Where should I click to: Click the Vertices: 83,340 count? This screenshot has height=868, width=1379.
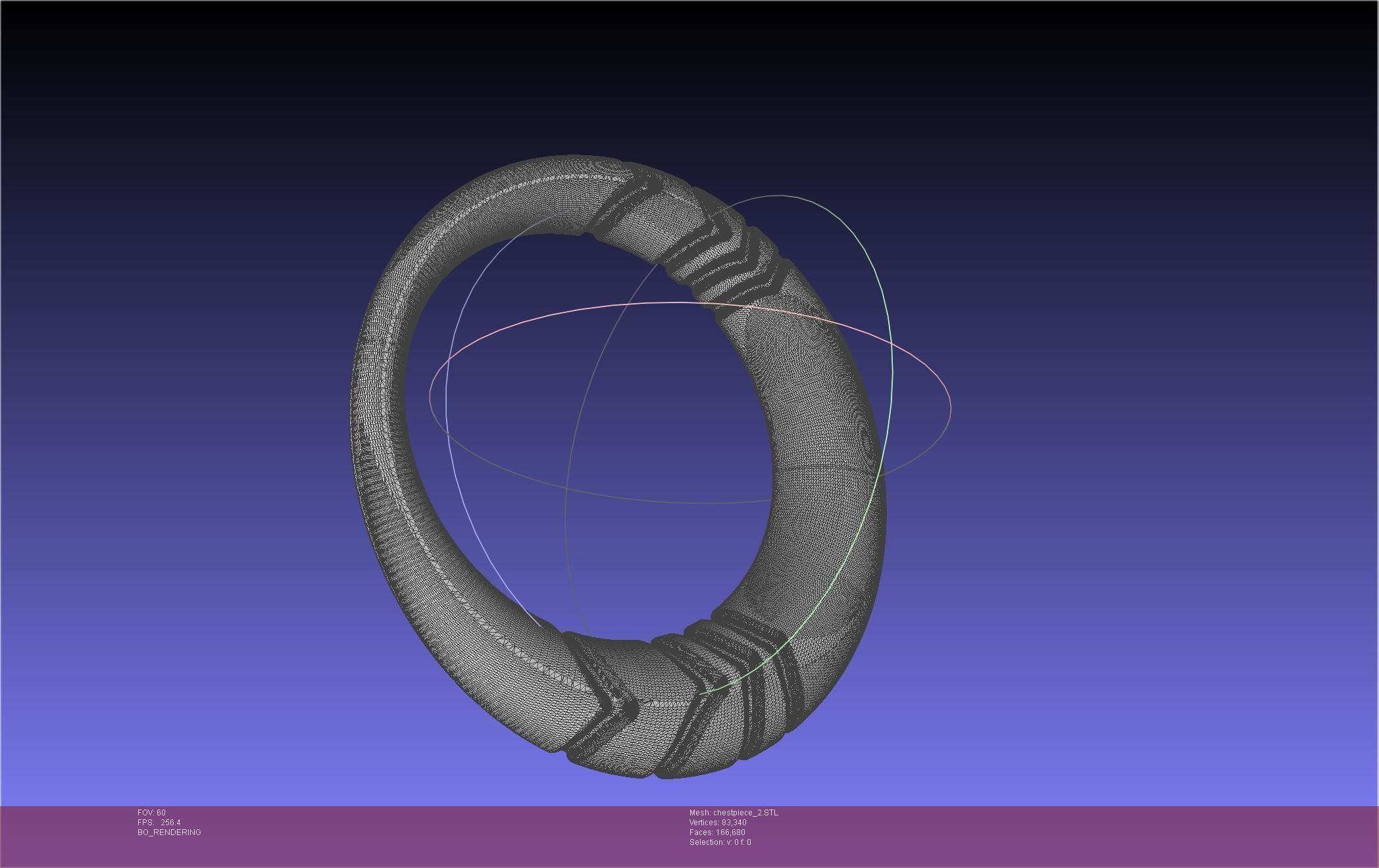pyautogui.click(x=717, y=823)
